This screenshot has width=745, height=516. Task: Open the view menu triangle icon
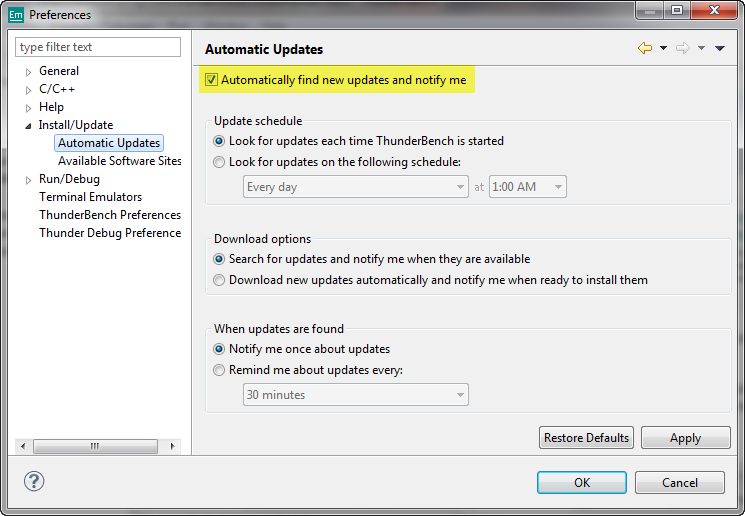tap(720, 49)
